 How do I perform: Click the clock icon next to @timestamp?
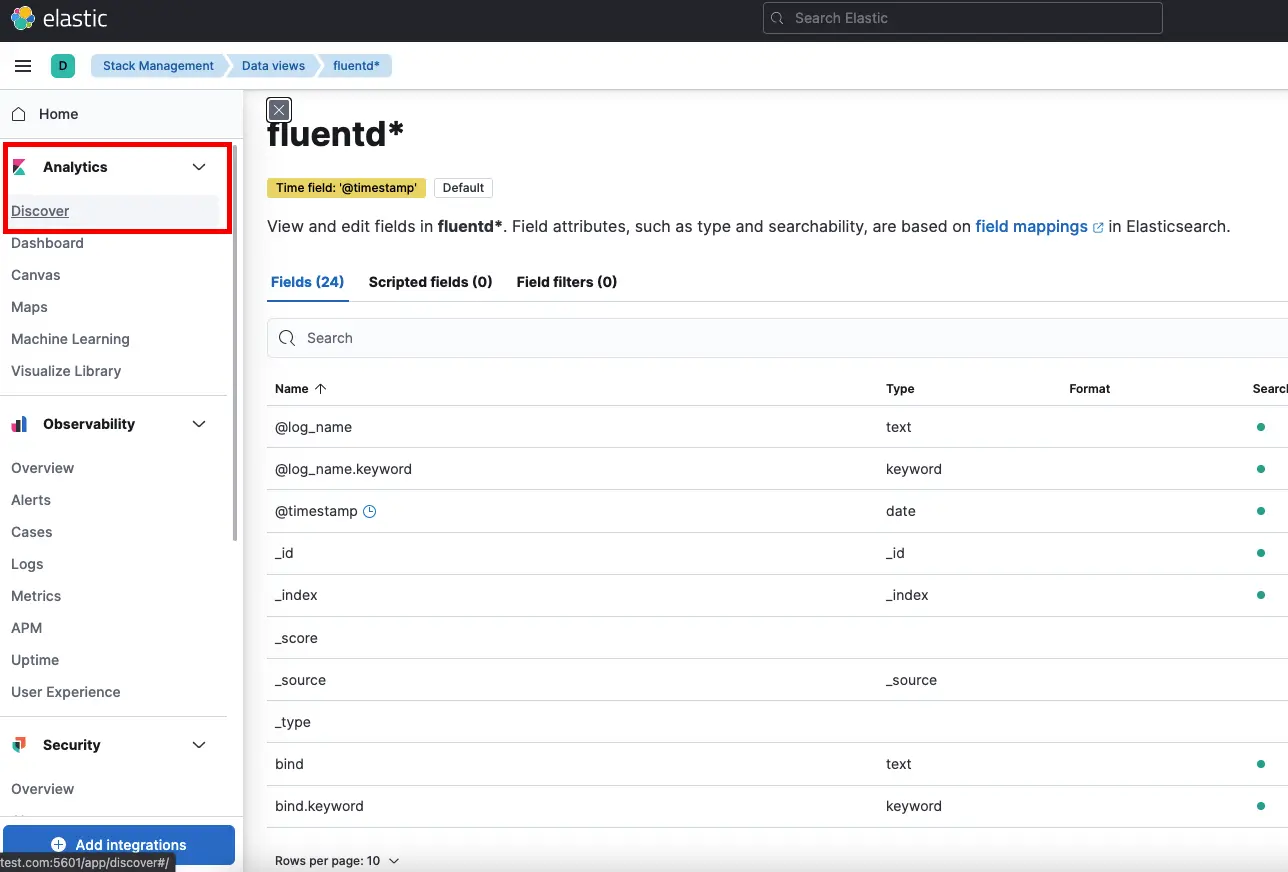[x=369, y=511]
